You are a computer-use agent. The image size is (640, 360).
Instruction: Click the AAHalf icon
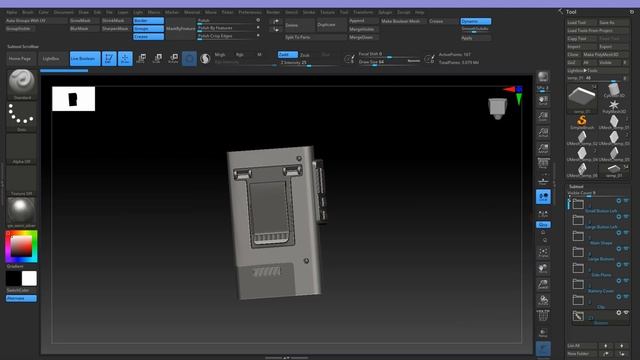tap(543, 149)
